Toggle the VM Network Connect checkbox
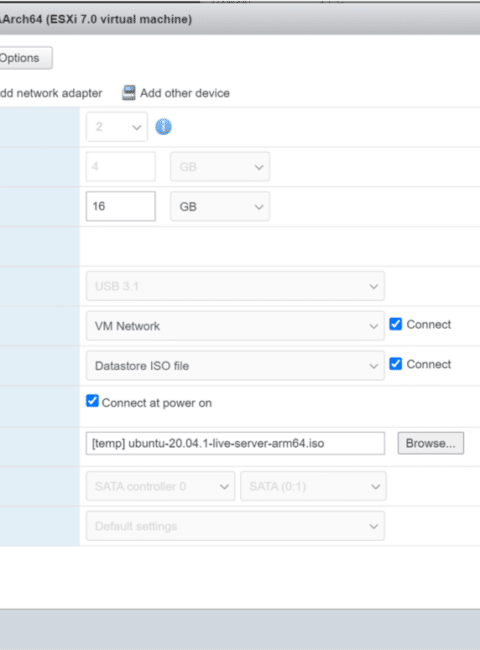 point(395,324)
